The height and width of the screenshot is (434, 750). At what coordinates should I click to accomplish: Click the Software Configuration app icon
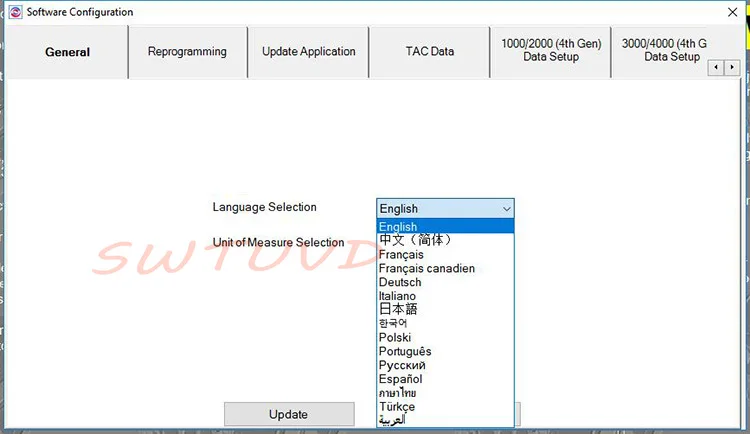coord(15,12)
